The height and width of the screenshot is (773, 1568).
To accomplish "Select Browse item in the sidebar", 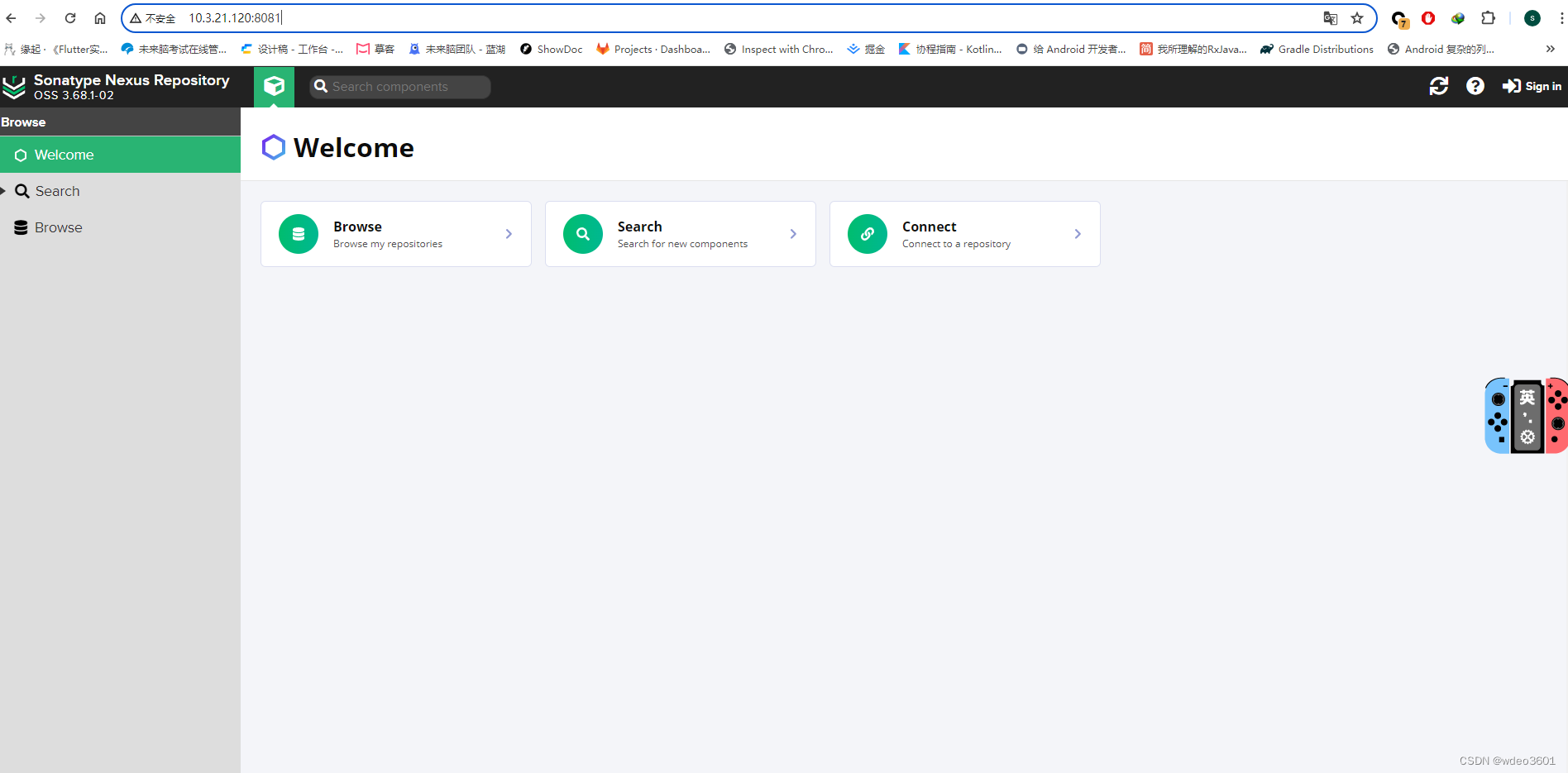I will 120,227.
